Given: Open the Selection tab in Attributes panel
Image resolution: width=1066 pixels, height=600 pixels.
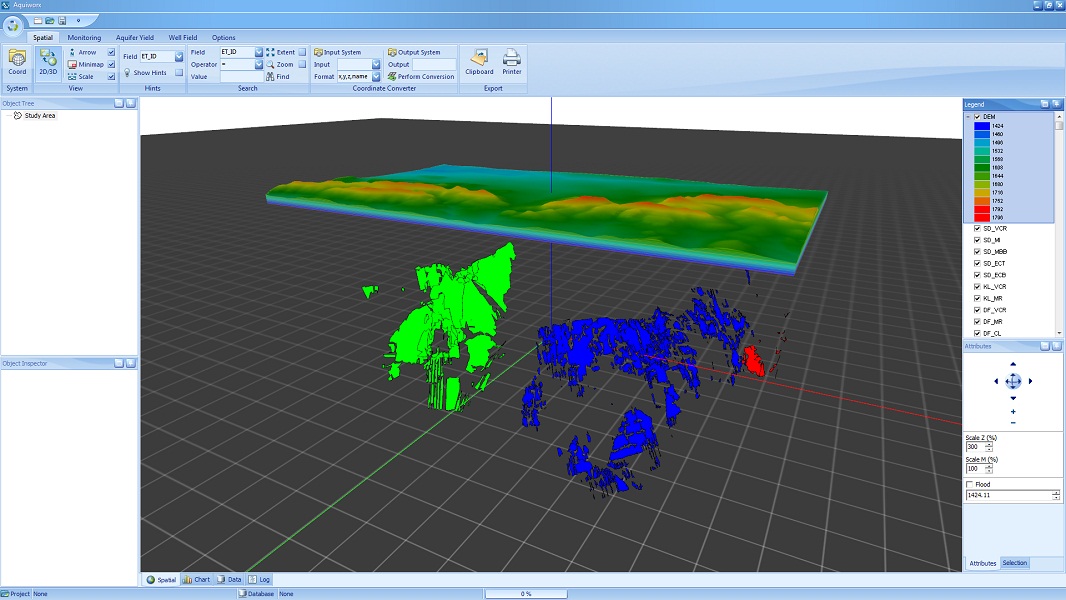Looking at the screenshot, I should coord(1014,564).
